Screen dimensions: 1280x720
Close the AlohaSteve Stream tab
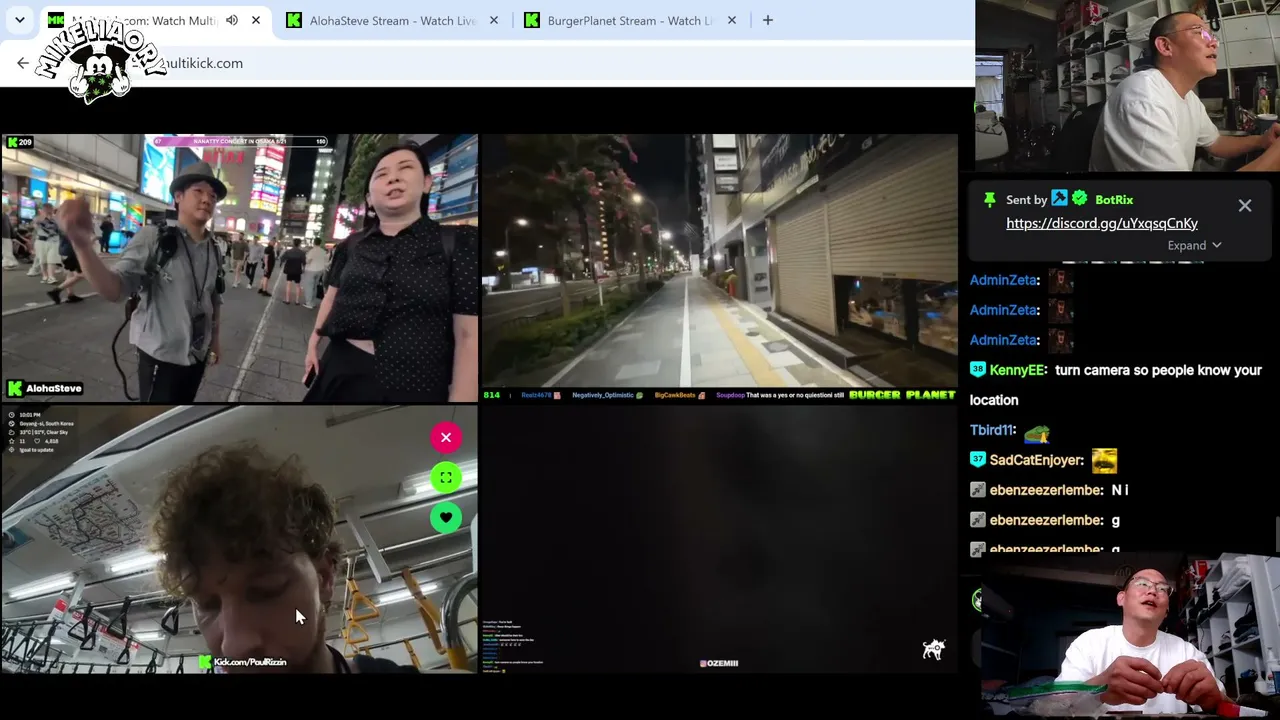(494, 20)
